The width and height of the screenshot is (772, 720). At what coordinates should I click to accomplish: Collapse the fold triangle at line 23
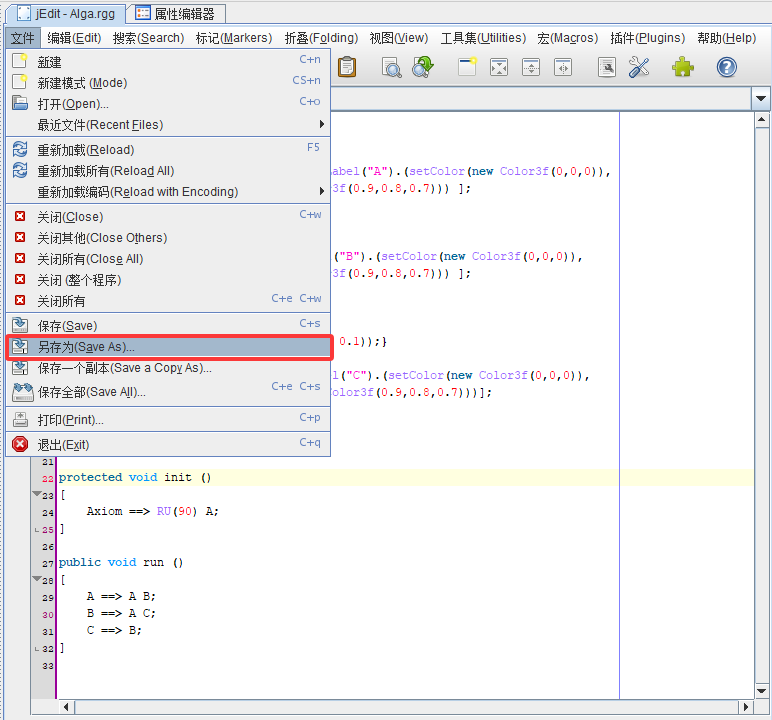pyautogui.click(x=36, y=493)
